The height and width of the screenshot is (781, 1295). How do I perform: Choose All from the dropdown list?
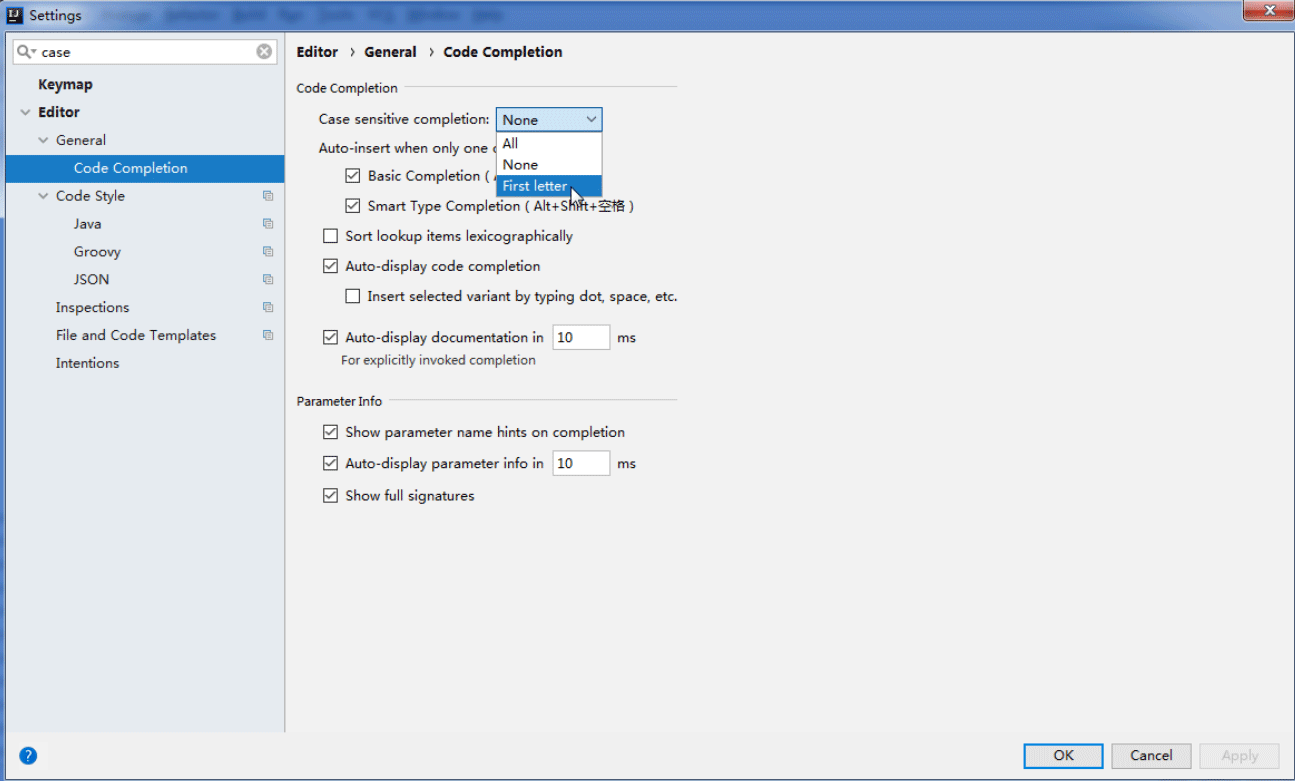pos(549,144)
